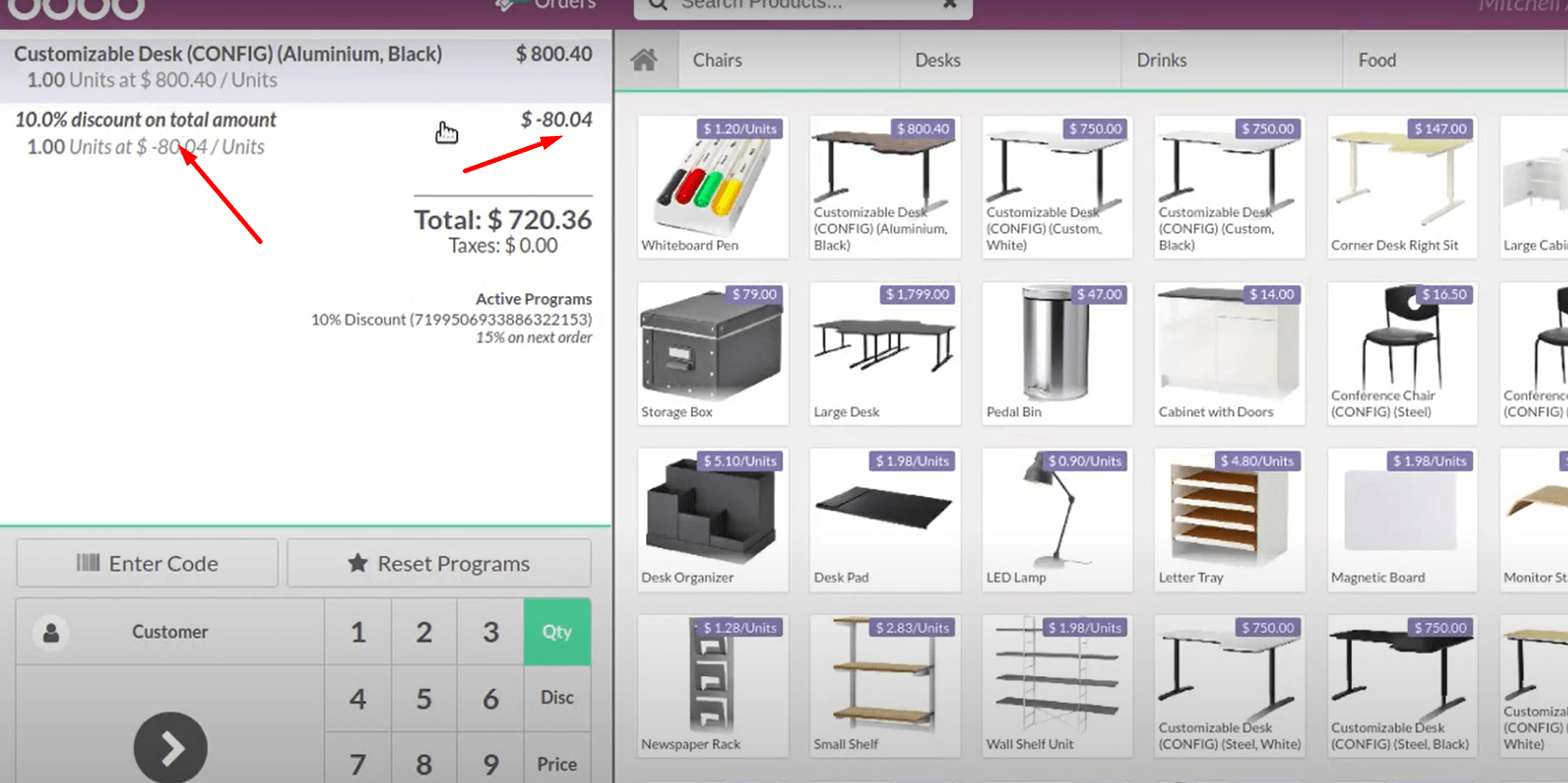This screenshot has height=783, width=1568.
Task: Click the barcode icon on Enter Code
Action: pos(88,562)
